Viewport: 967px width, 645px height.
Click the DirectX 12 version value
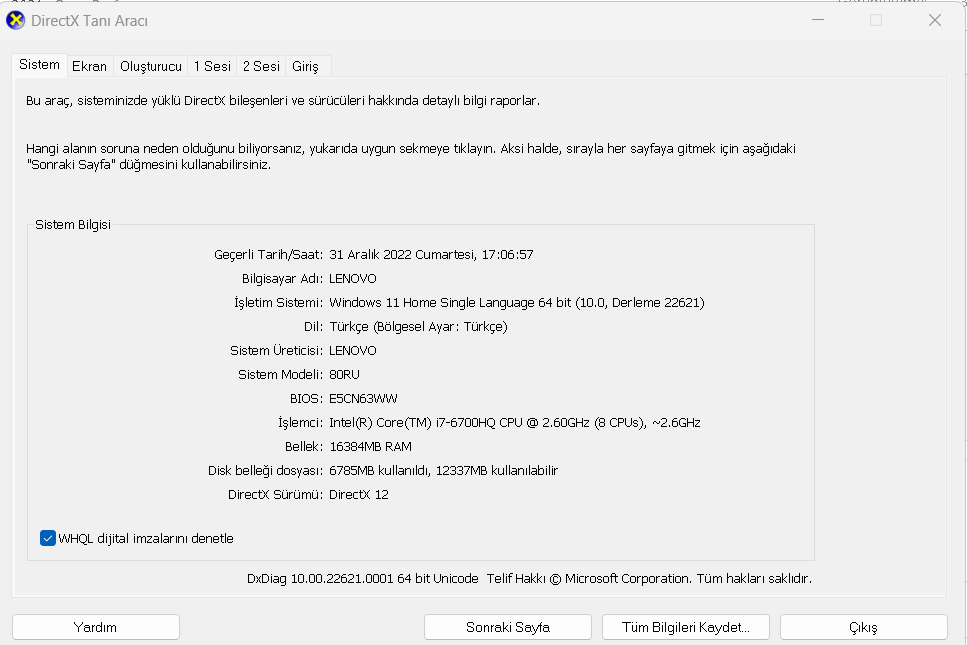click(359, 495)
